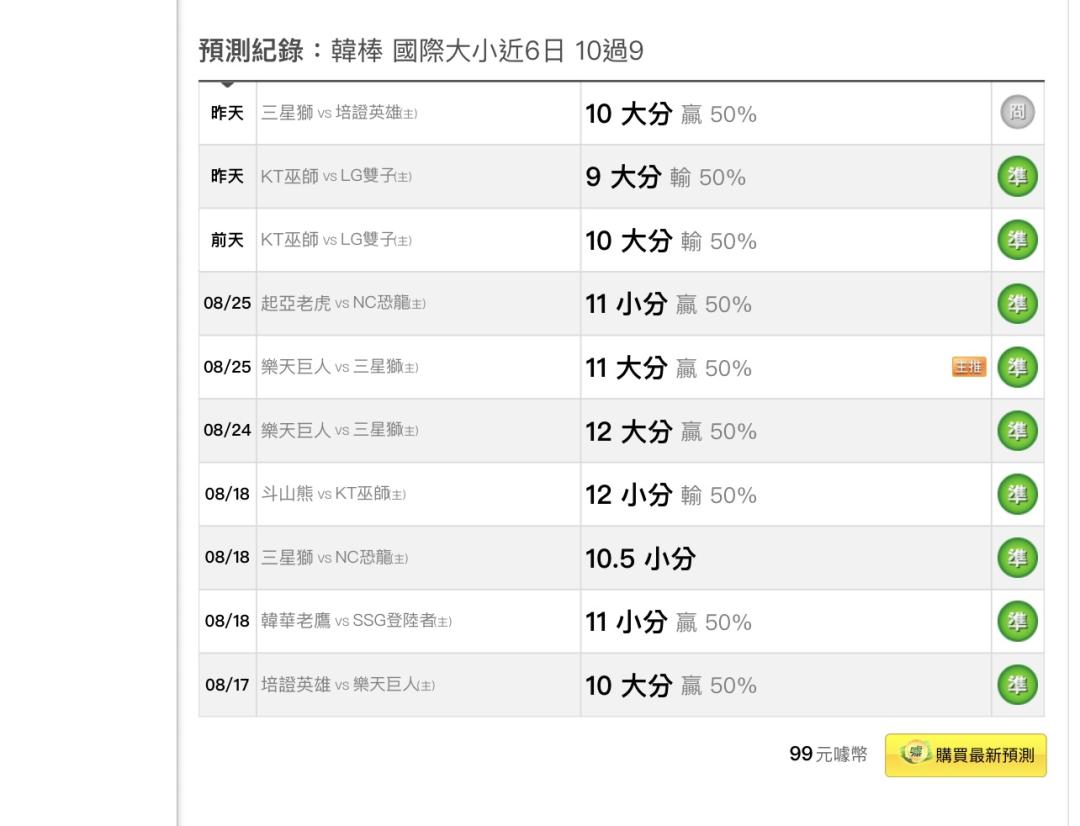Open the 起亞老虎 vs NC恐龍 matchup
This screenshot has width=1080, height=826.
(x=343, y=303)
